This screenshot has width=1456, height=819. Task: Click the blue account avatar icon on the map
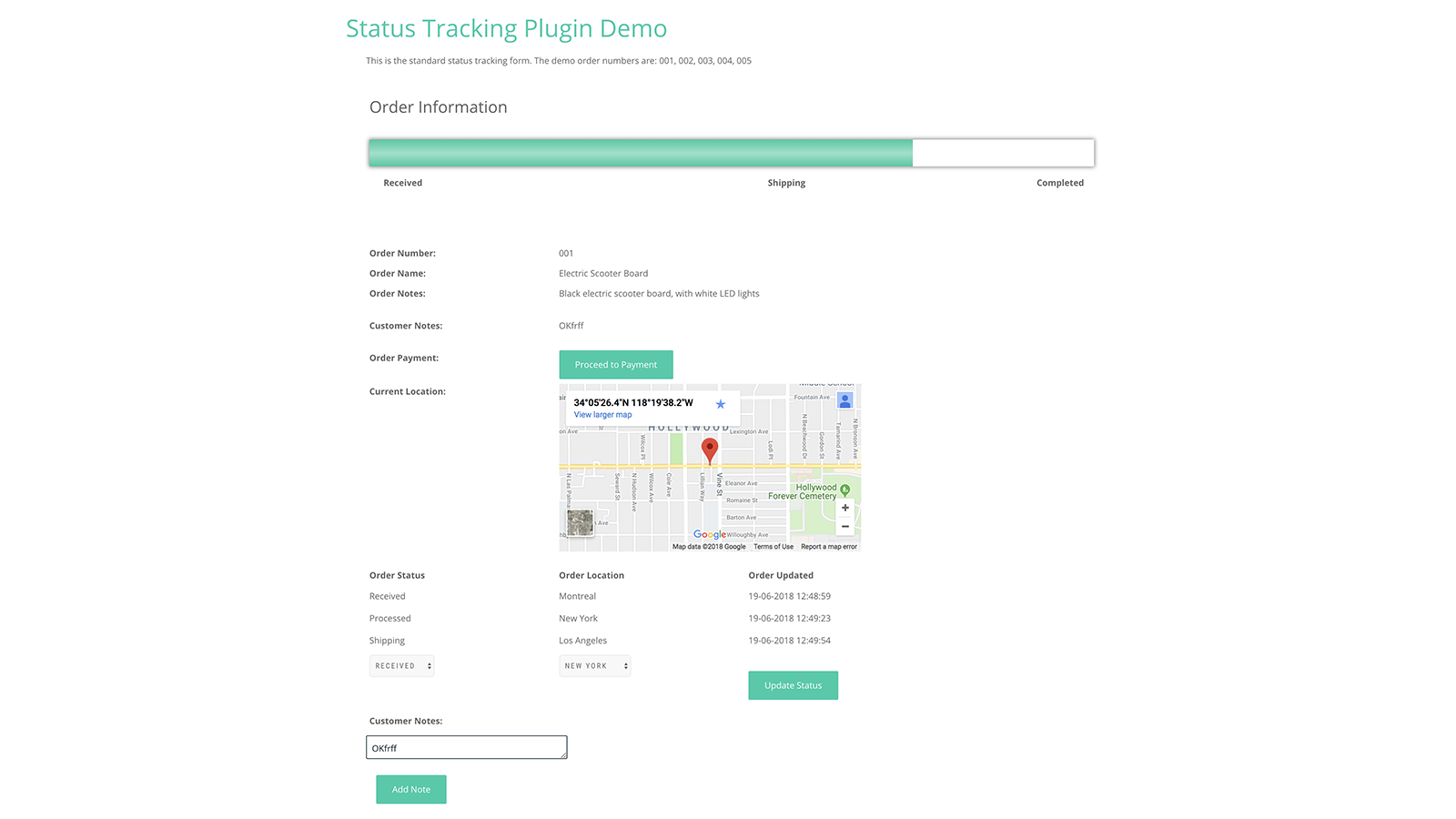coord(845,400)
